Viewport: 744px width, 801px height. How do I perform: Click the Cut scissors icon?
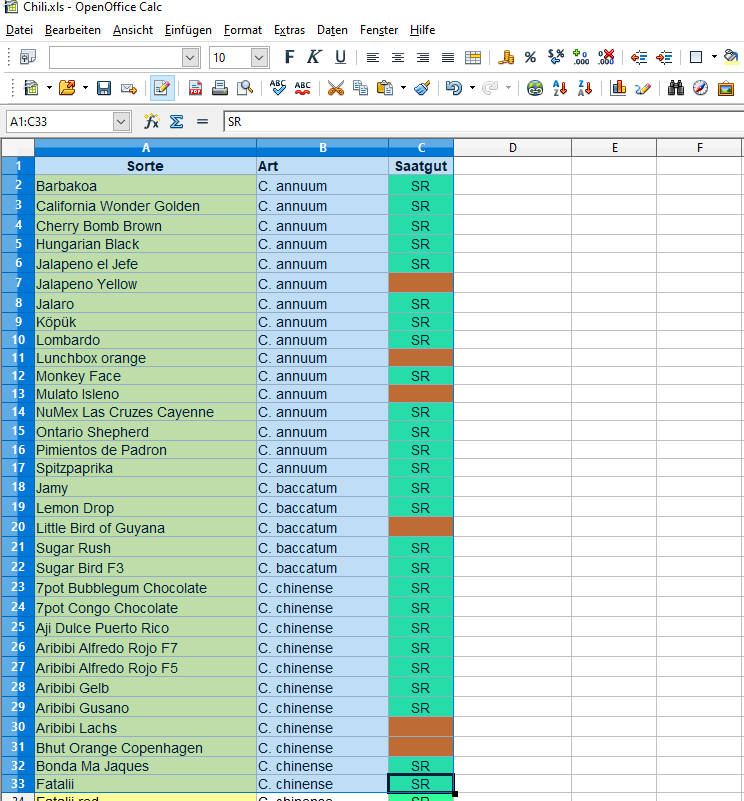336,88
